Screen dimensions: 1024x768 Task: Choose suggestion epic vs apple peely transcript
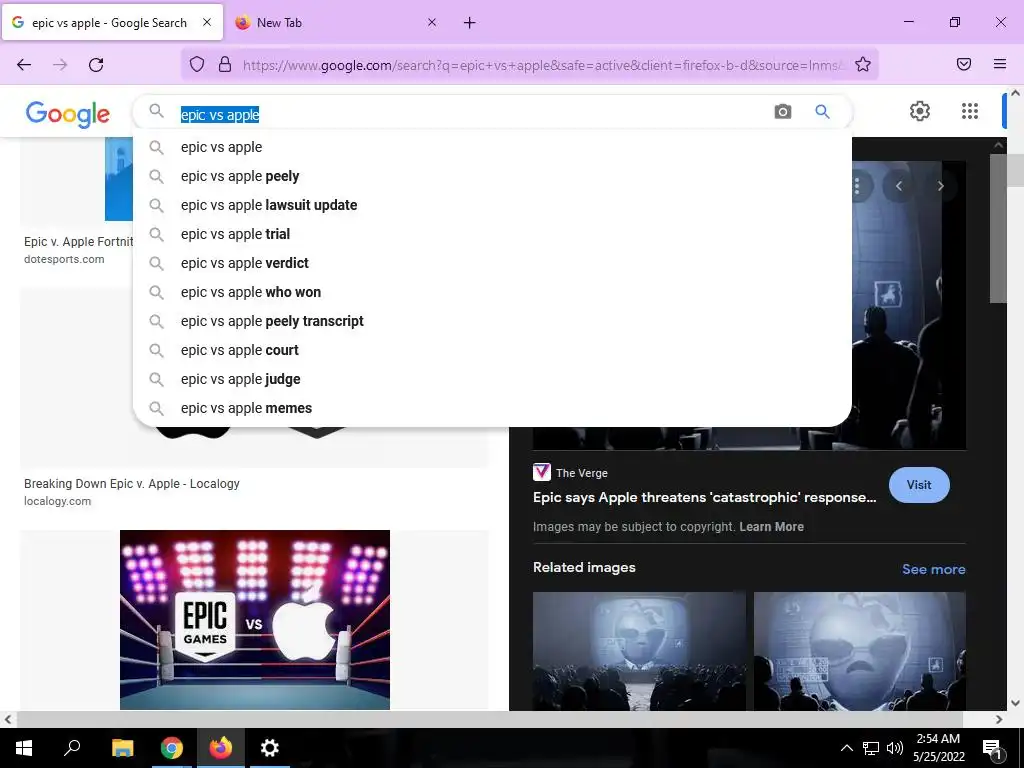point(492,321)
